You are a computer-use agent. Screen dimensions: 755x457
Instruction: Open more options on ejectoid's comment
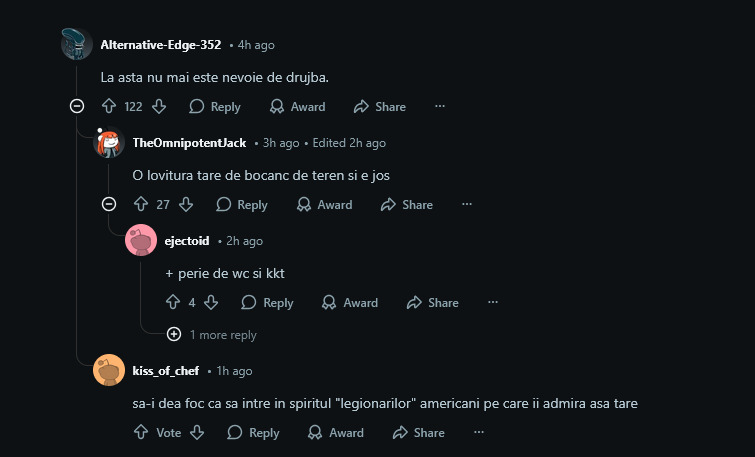coord(492,302)
